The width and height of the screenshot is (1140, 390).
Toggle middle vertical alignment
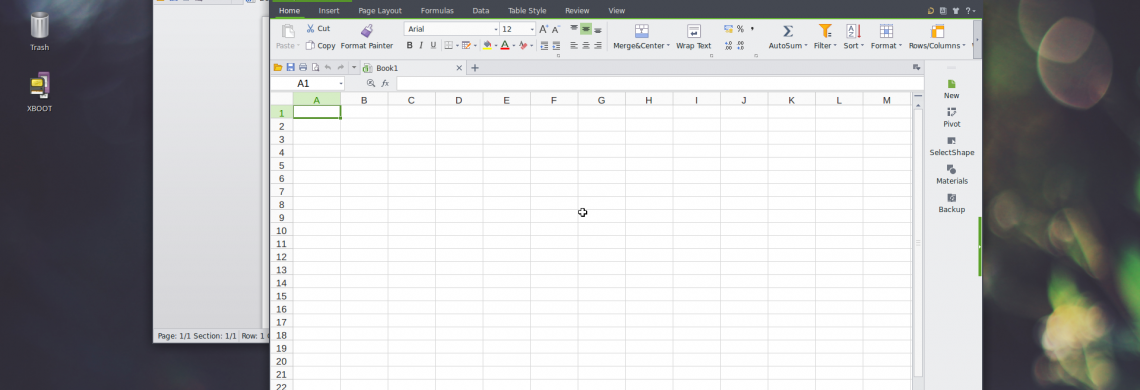(x=585, y=29)
